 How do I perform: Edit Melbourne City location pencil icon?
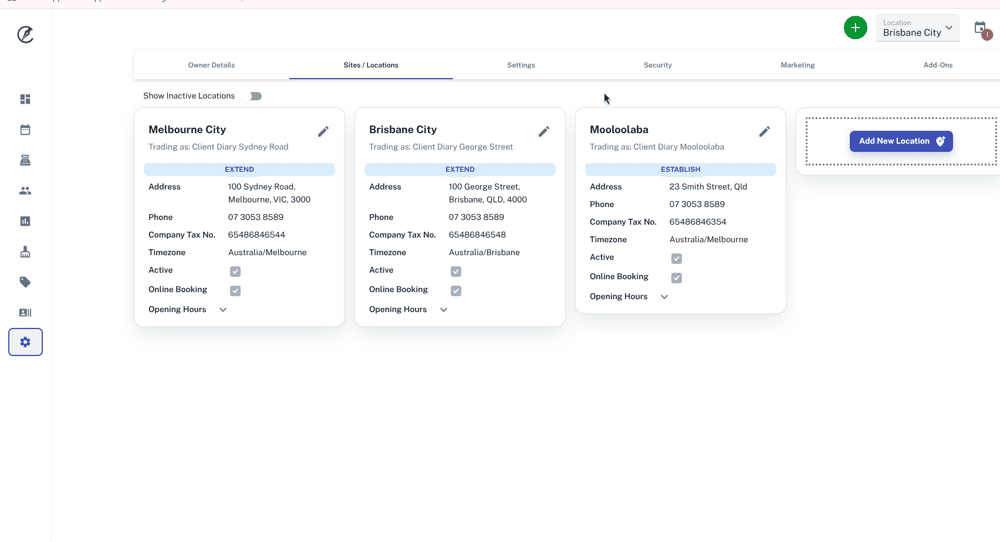323,132
